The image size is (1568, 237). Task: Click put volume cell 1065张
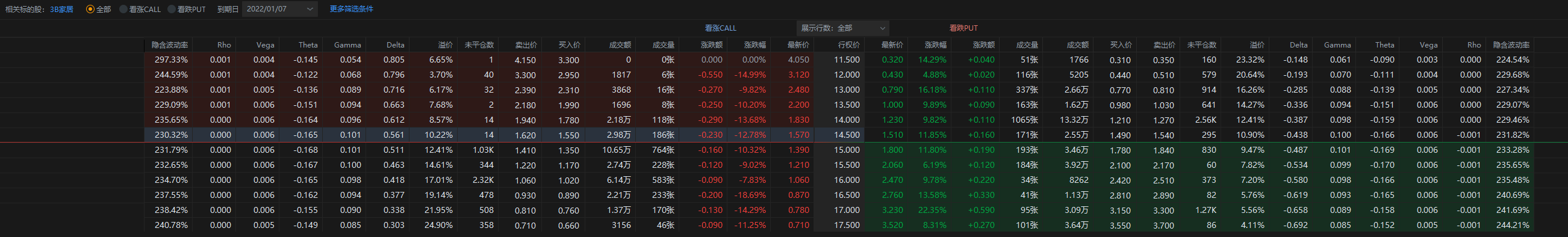point(1024,120)
